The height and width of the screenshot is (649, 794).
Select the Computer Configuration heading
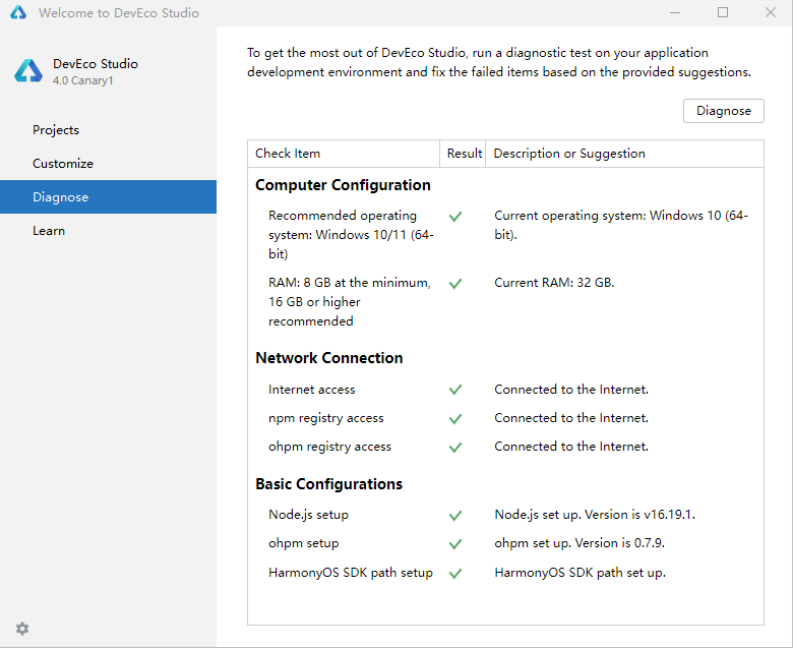click(343, 185)
